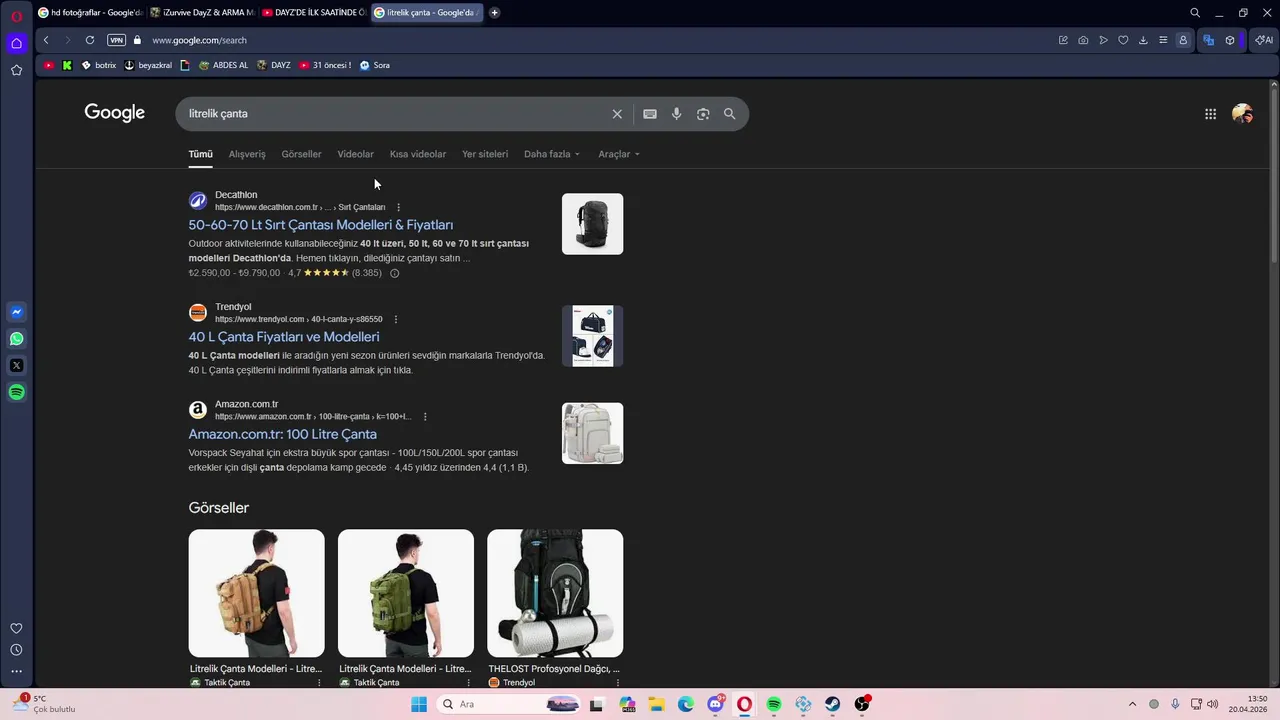Open WhatsApp in the Opera sidebar
The width and height of the screenshot is (1280, 720).
(x=16, y=339)
